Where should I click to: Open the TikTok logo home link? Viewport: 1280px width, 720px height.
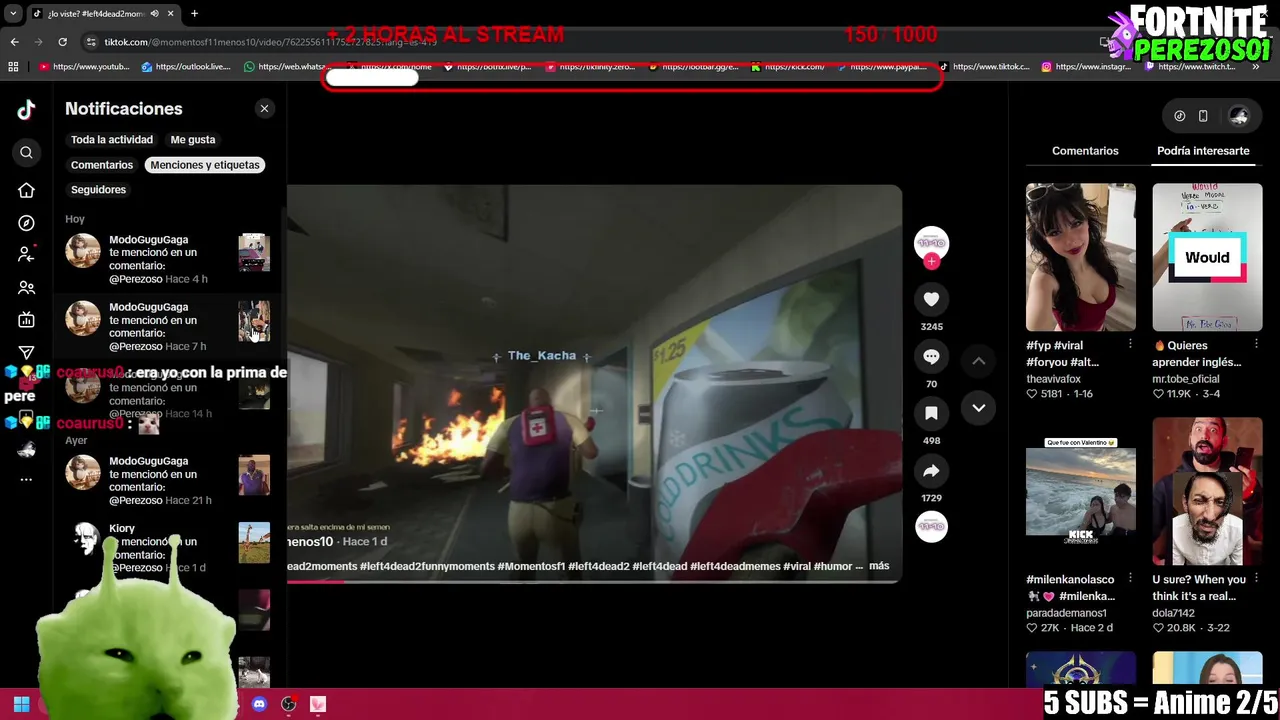point(26,110)
